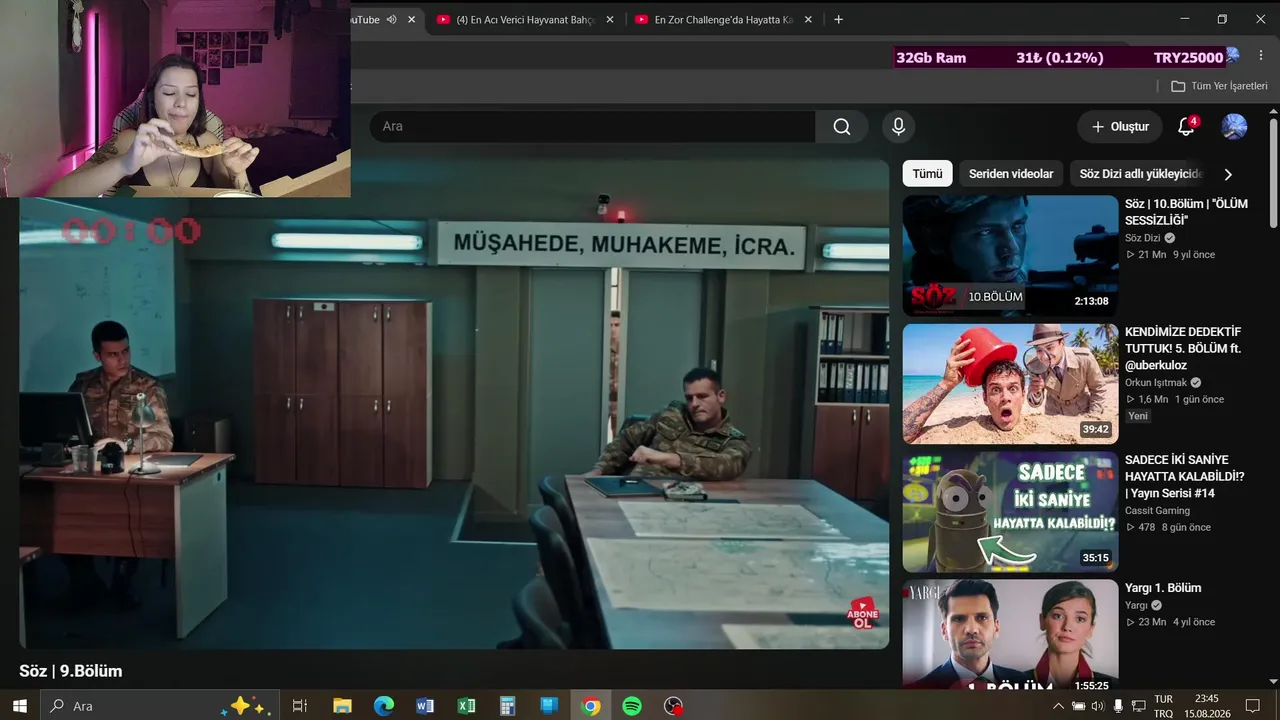1280x720 pixels.
Task: Open the Windows Start menu
Action: coord(19,706)
